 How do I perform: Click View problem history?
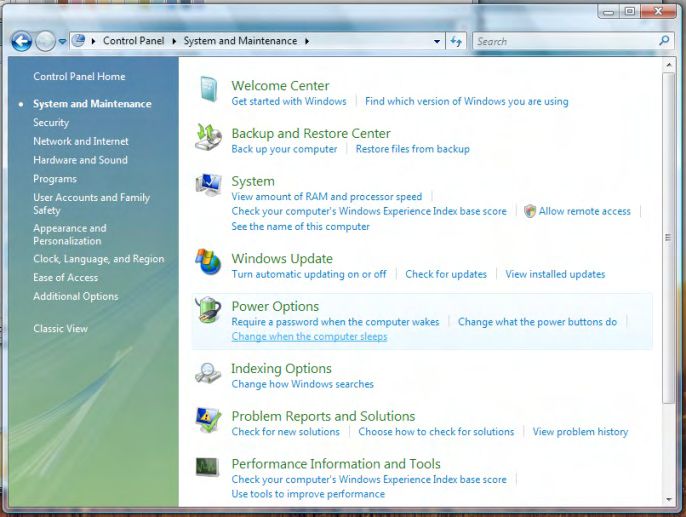(580, 432)
